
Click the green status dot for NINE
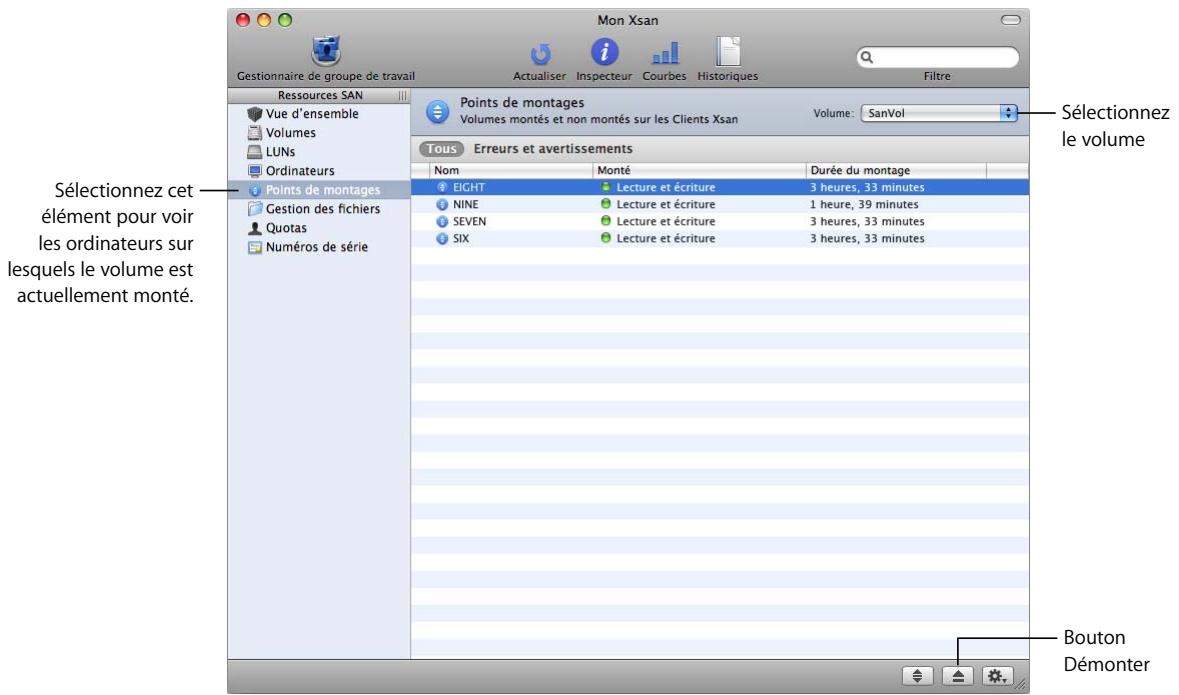click(605, 204)
